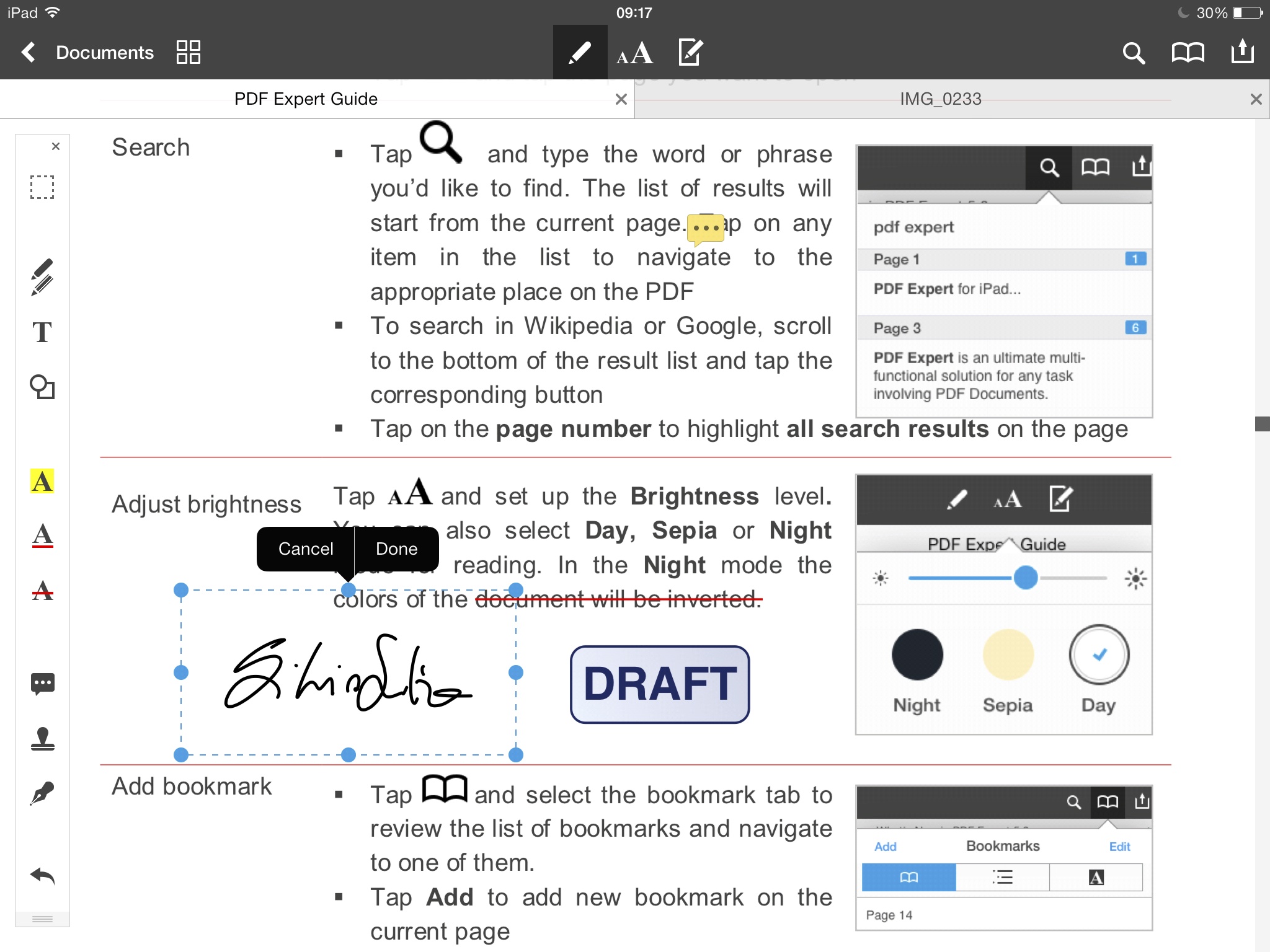Screen dimensions: 1270x952
Task: Close the PDF Expert Guide tab
Action: pos(621,99)
